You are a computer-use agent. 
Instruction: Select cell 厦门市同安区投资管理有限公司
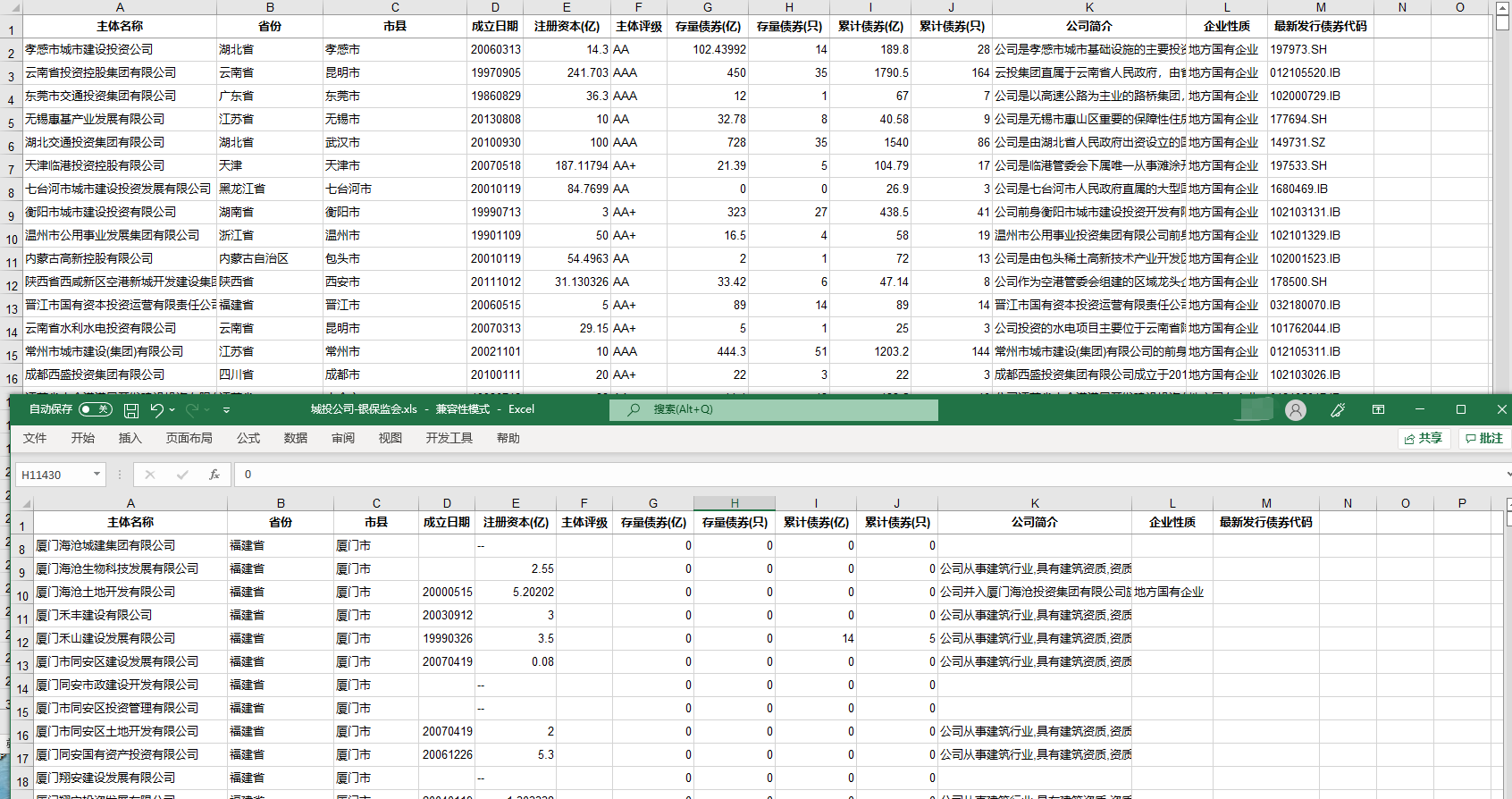point(130,708)
